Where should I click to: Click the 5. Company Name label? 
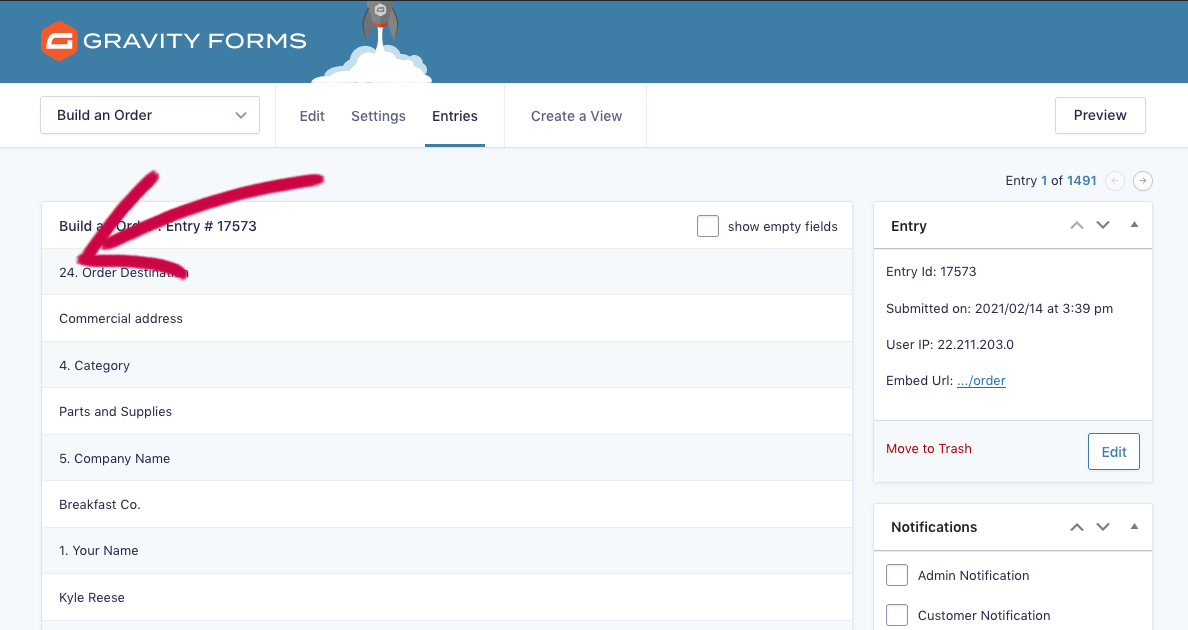coord(114,459)
